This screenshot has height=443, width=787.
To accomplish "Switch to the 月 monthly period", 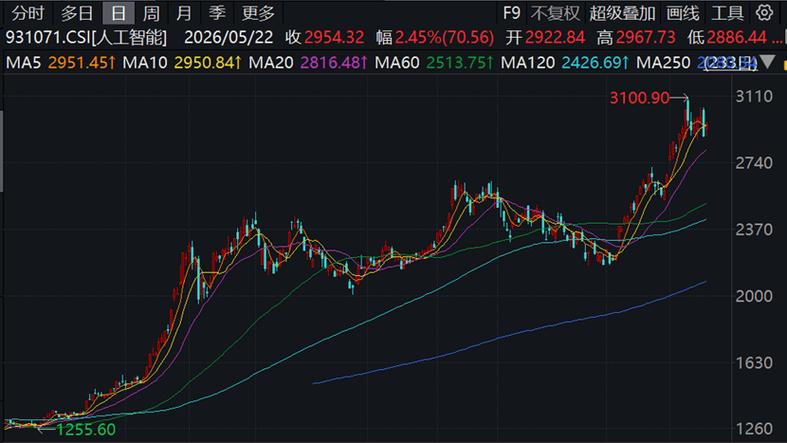I will (x=184, y=13).
